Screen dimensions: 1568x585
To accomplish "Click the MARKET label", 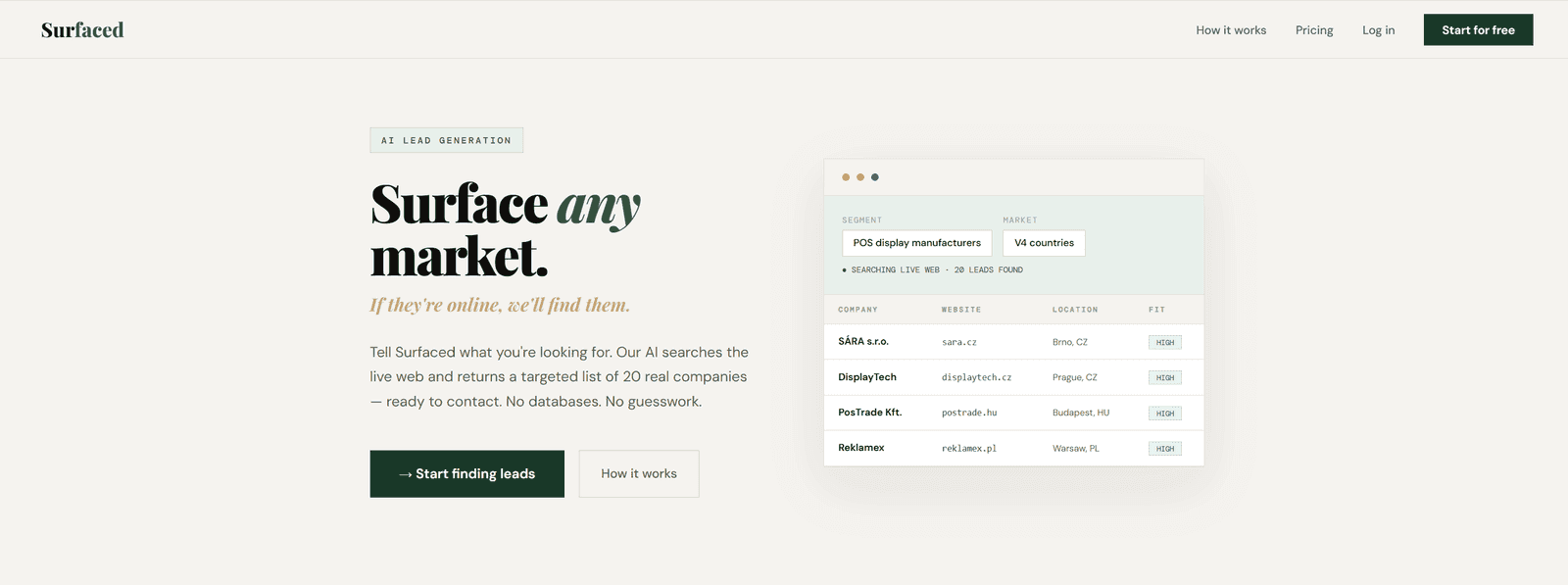I will pyautogui.click(x=1020, y=220).
